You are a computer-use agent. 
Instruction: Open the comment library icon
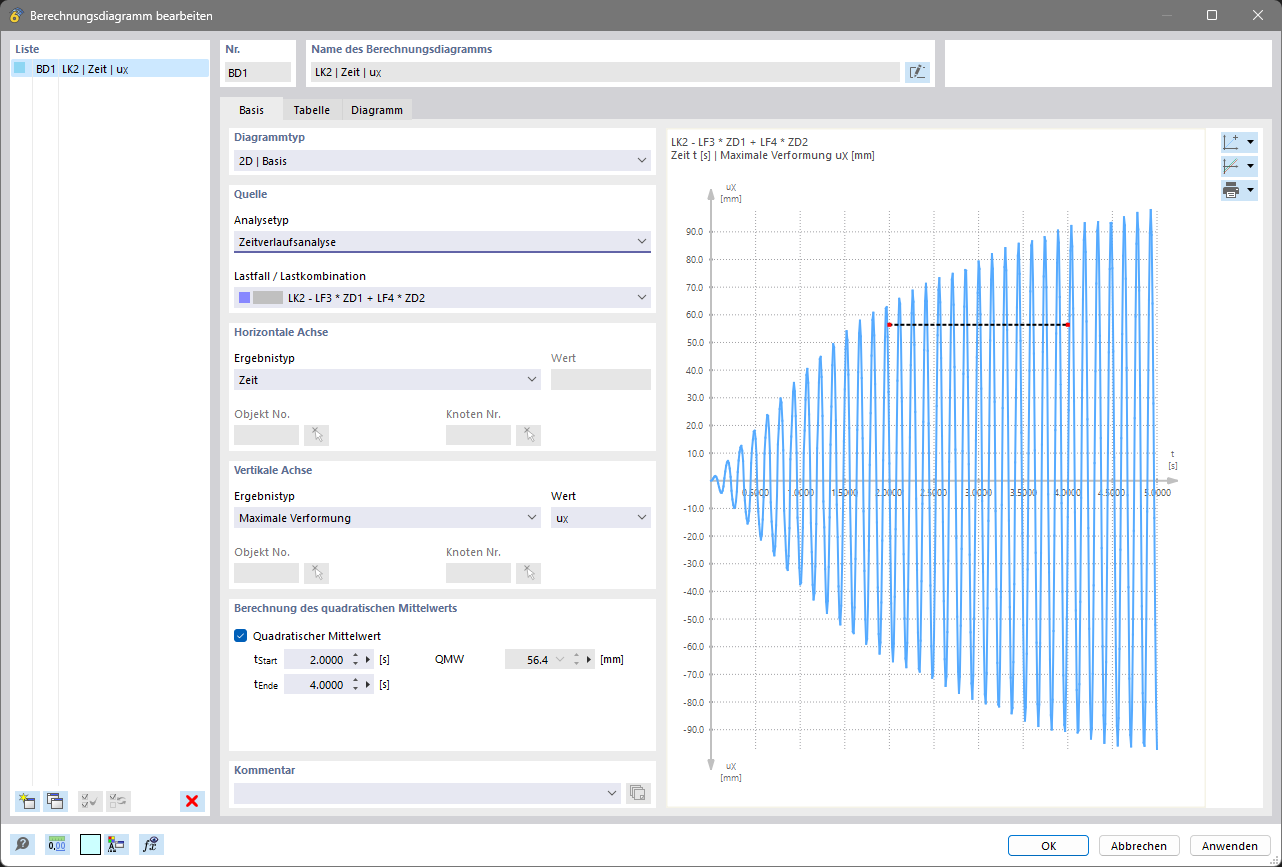pyautogui.click(x=638, y=793)
